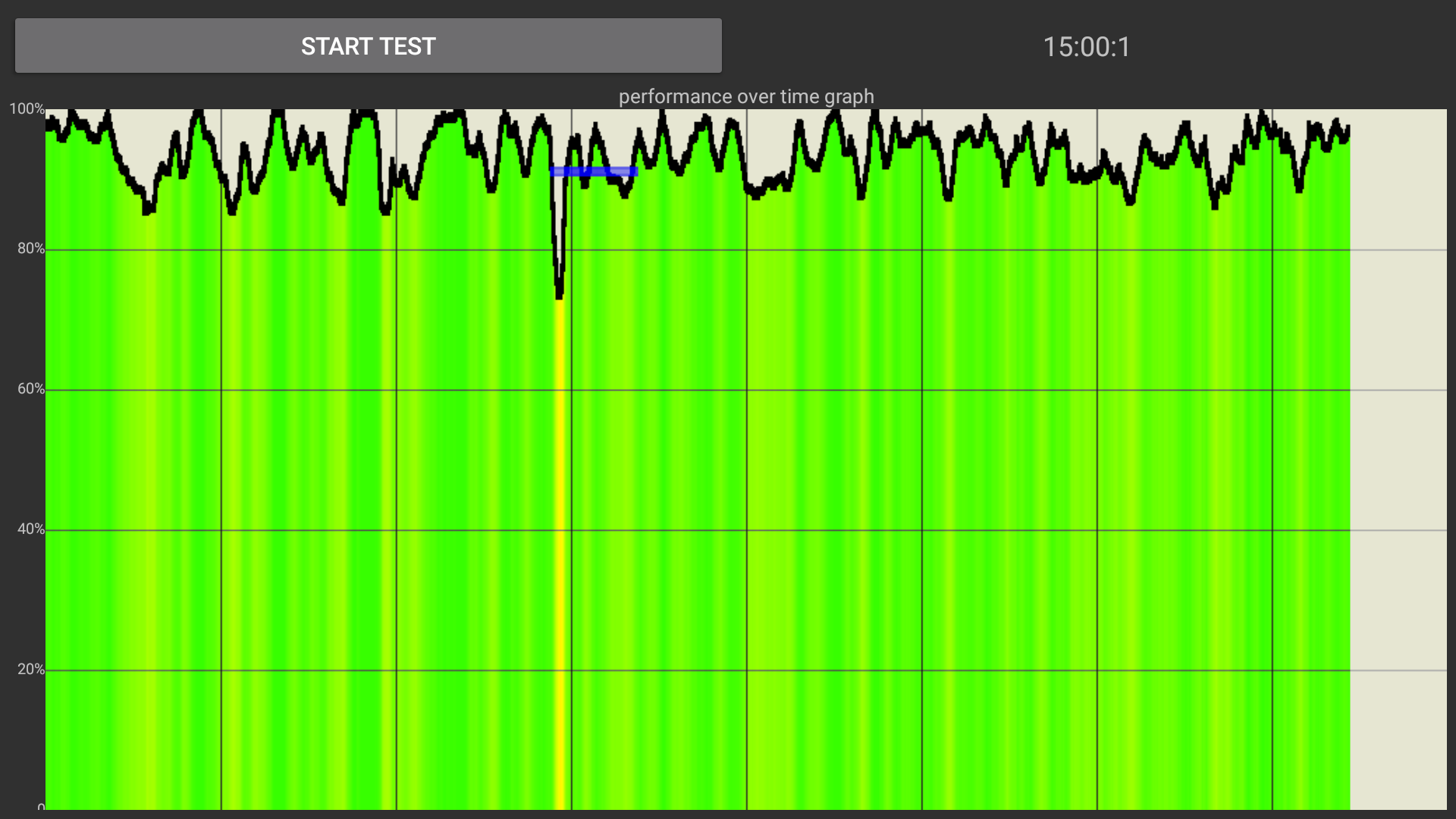Click the first vertical gridline from left

click(221, 455)
